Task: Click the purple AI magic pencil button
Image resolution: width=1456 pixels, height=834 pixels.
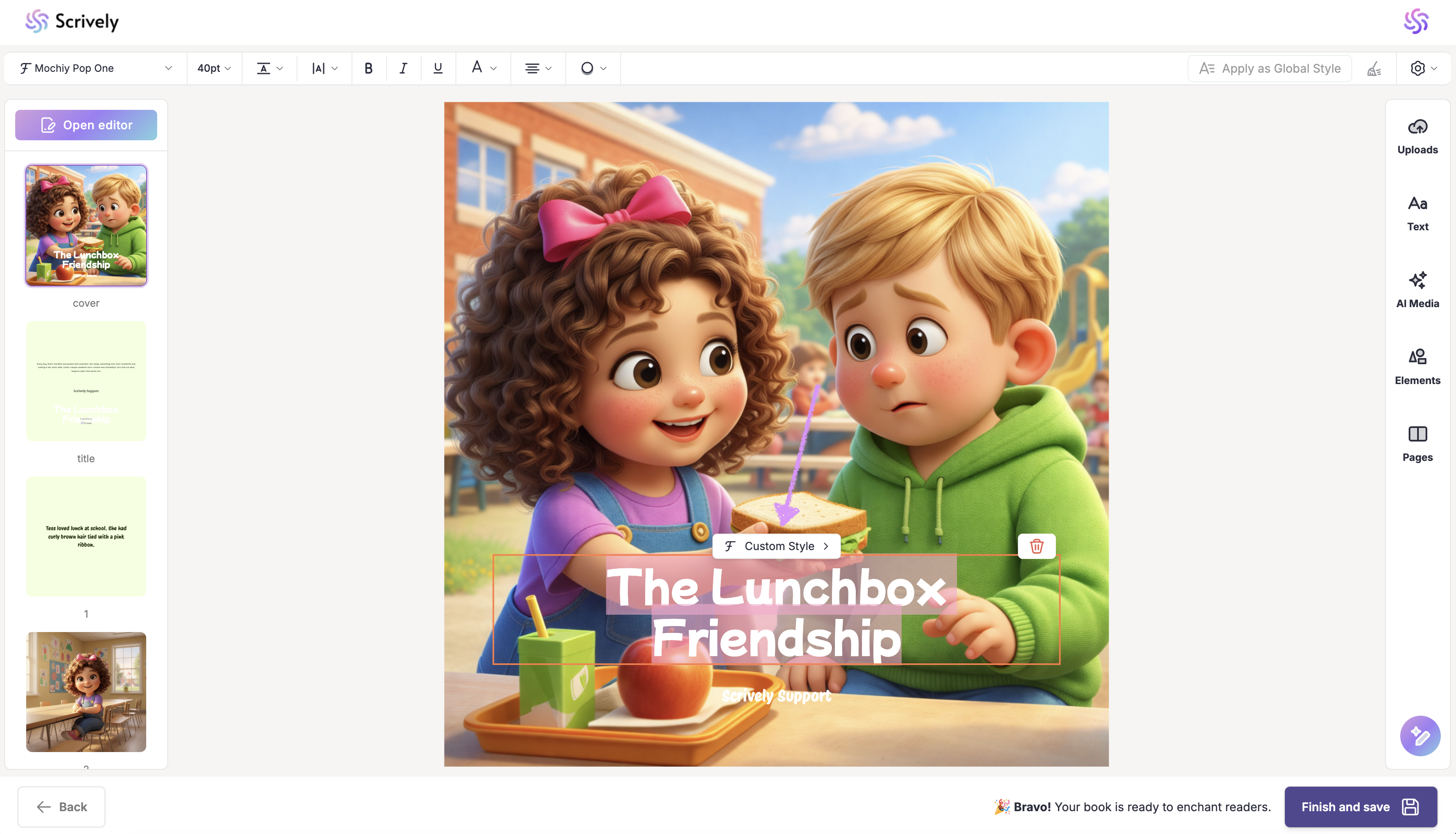Action: point(1419,736)
